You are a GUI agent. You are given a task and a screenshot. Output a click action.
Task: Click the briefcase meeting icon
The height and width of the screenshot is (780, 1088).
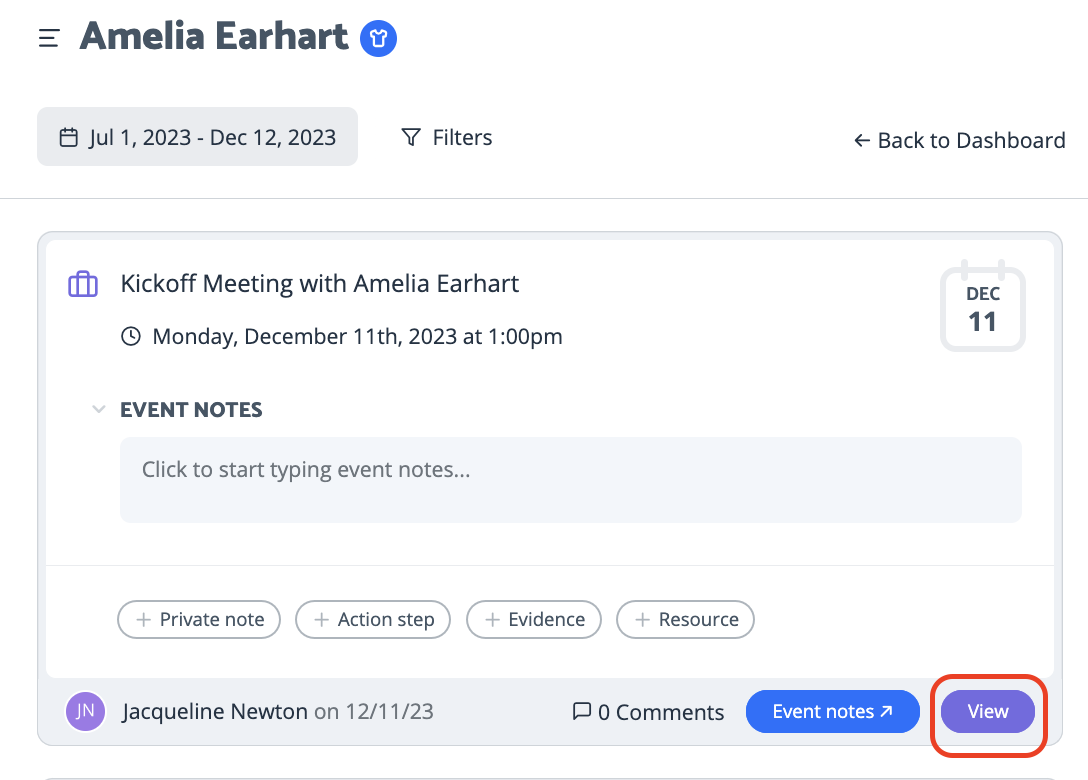coord(83,284)
